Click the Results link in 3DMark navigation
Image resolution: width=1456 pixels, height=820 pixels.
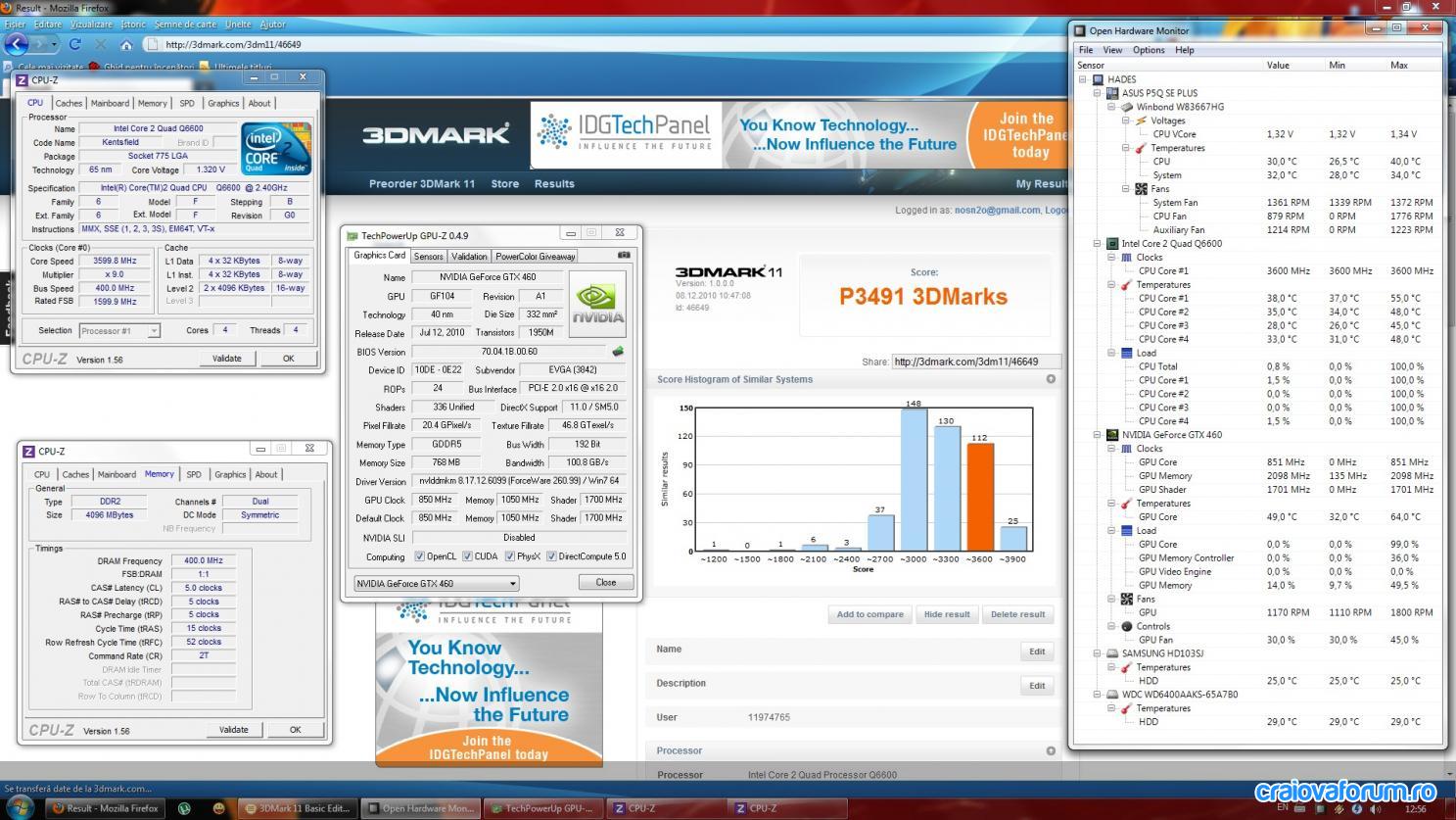(x=554, y=183)
